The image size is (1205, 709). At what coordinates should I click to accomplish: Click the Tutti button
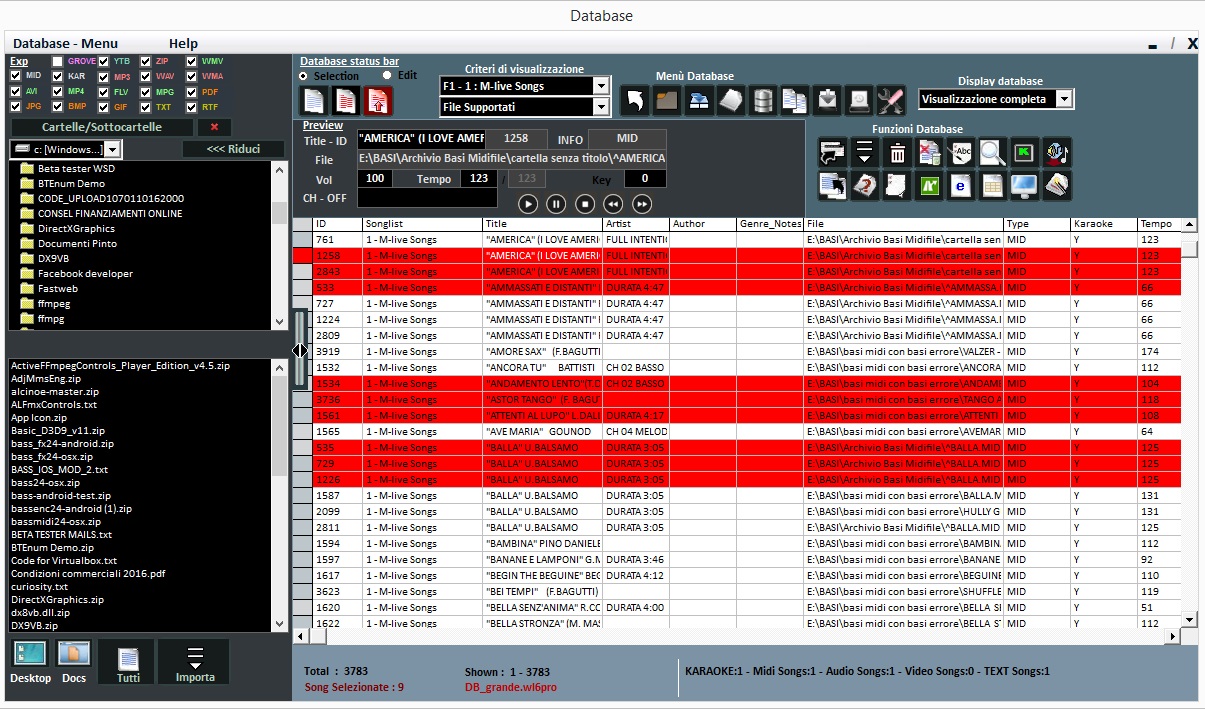[128, 662]
